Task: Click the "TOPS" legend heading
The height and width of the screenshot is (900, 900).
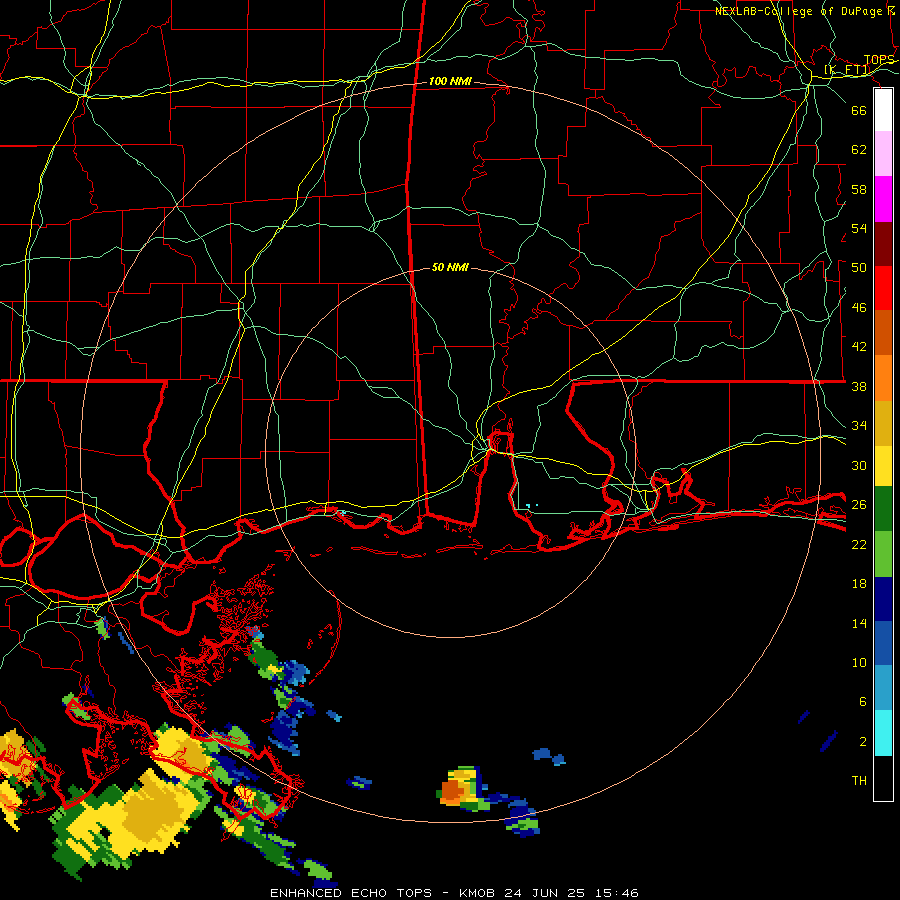Action: click(879, 60)
